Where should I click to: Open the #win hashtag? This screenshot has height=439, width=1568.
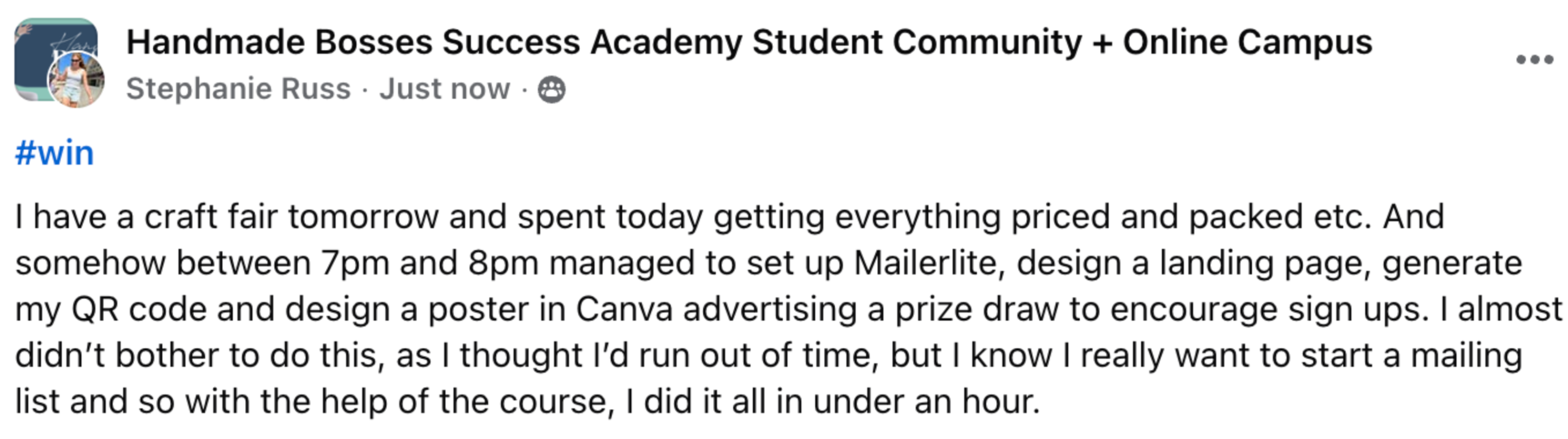55,153
